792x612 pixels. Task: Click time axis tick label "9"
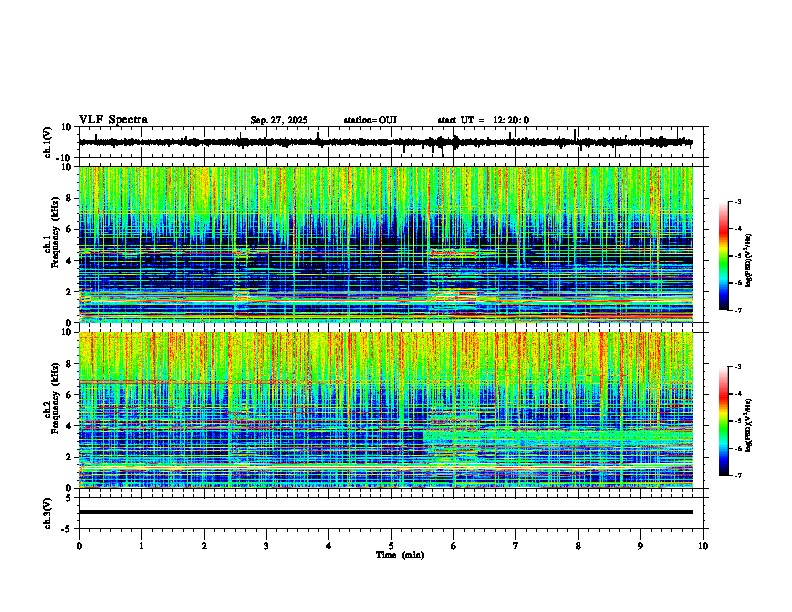pos(640,546)
